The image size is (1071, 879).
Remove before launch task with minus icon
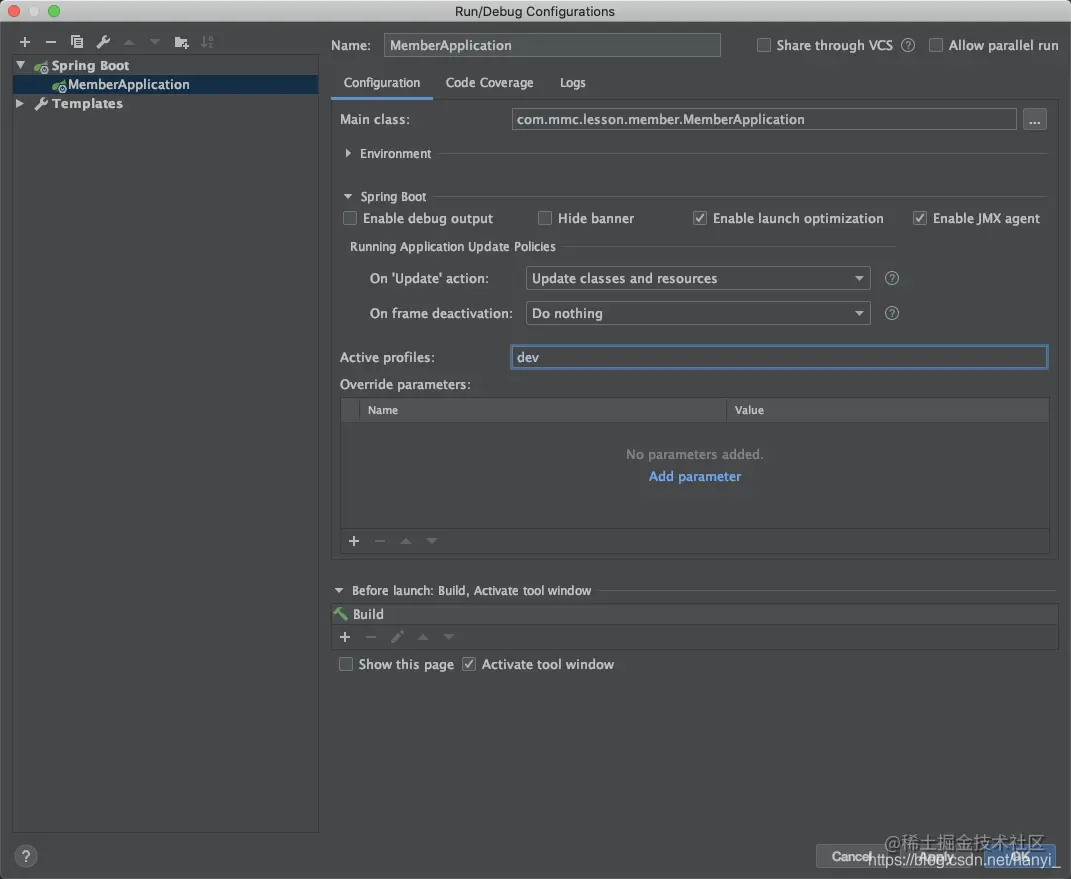point(371,637)
